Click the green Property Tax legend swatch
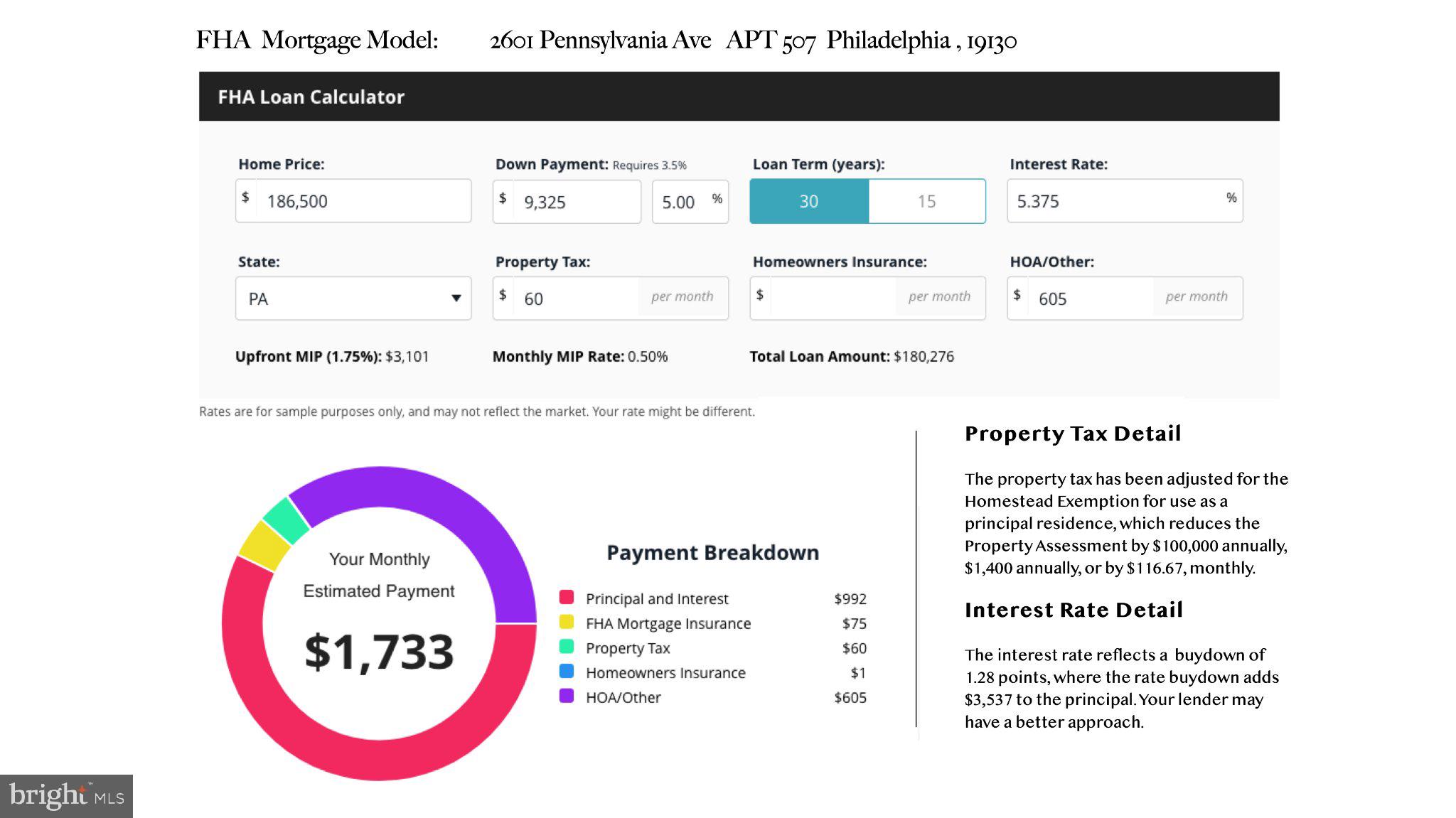The image size is (1456, 818). [567, 646]
